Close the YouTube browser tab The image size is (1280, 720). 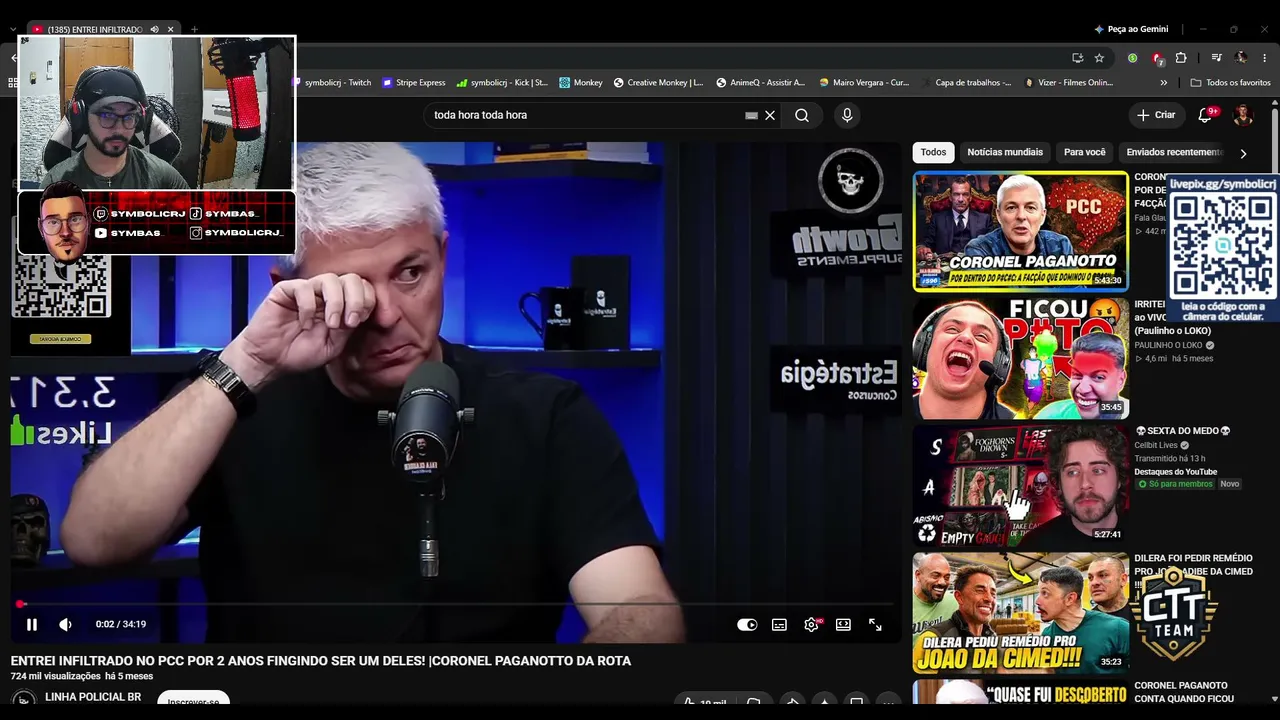(x=171, y=30)
